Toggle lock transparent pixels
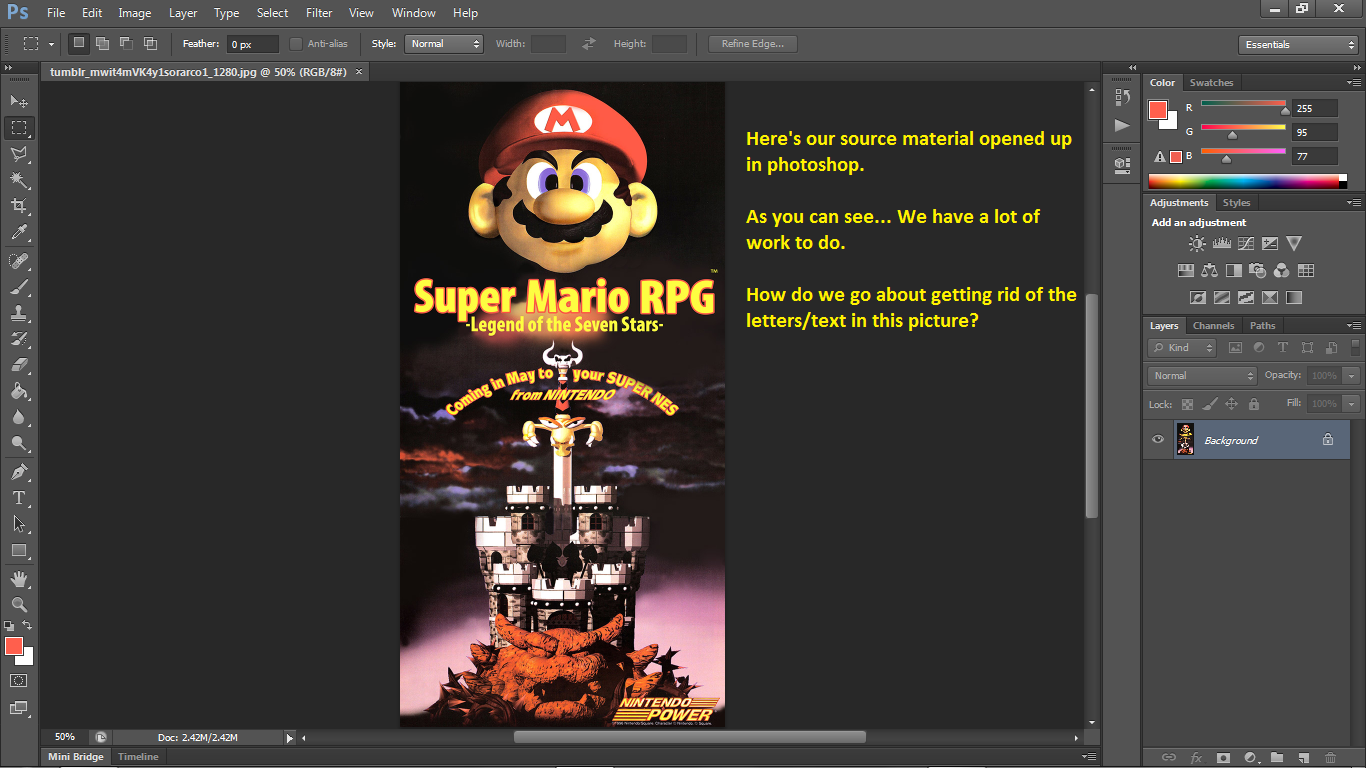The width and height of the screenshot is (1366, 768). tap(1187, 404)
